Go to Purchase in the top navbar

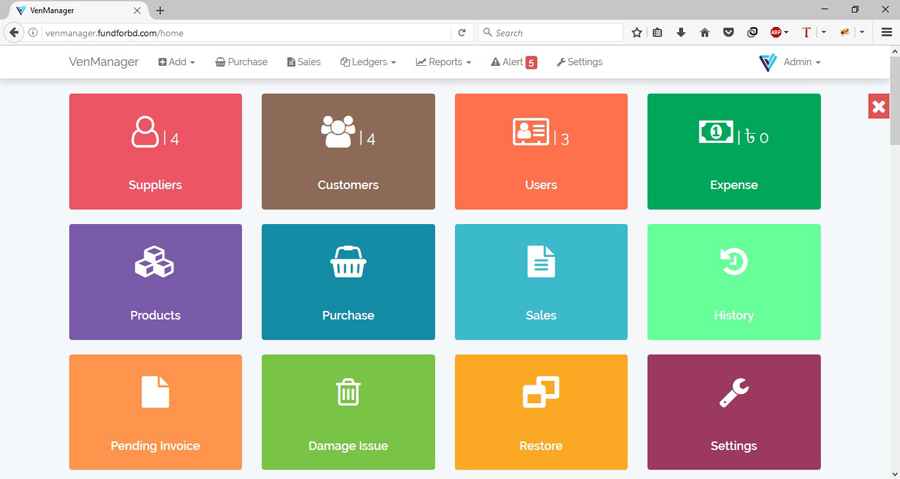coord(241,62)
